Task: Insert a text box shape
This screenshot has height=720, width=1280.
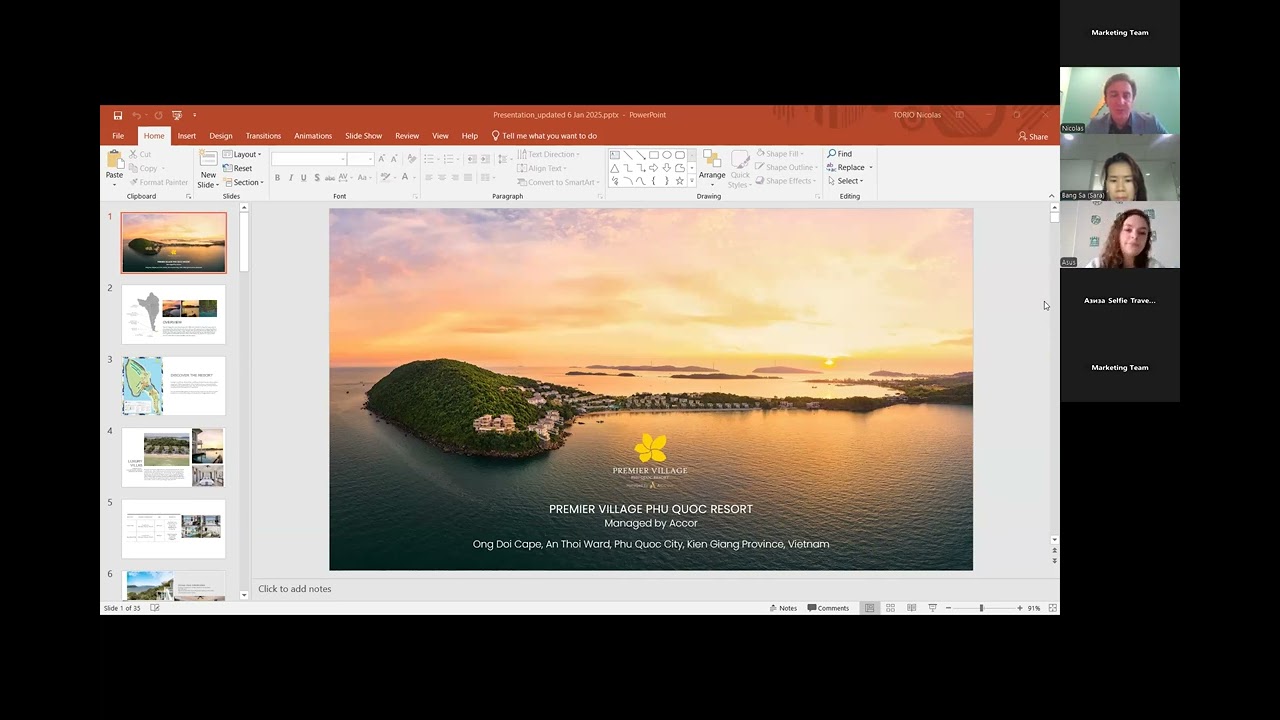Action: [614, 155]
